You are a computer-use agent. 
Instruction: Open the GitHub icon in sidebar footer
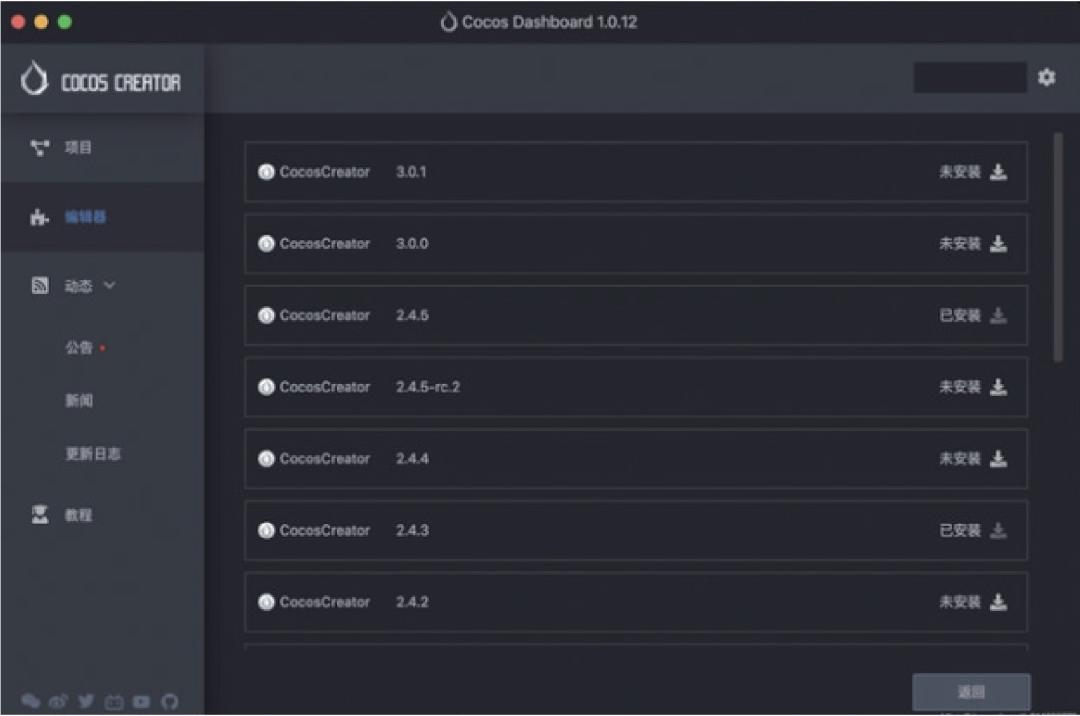(x=169, y=701)
